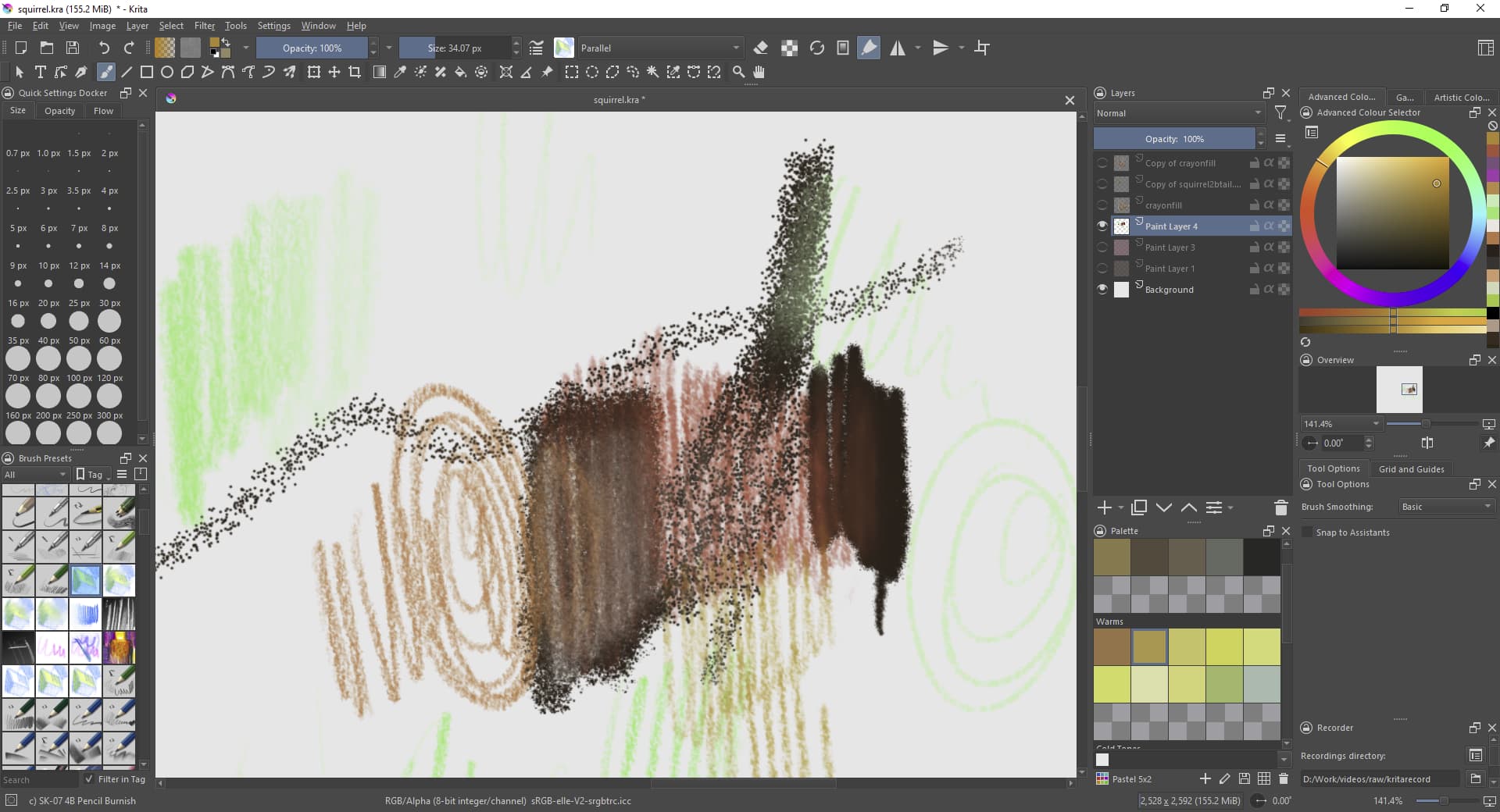
Task: Click the layer Opacity 100% slider
Action: [1173, 139]
